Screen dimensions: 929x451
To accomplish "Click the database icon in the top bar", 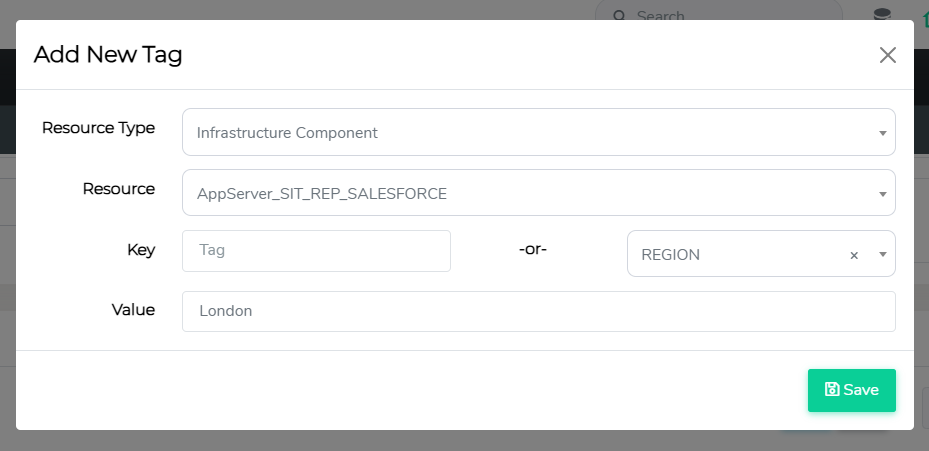I will tap(881, 14).
